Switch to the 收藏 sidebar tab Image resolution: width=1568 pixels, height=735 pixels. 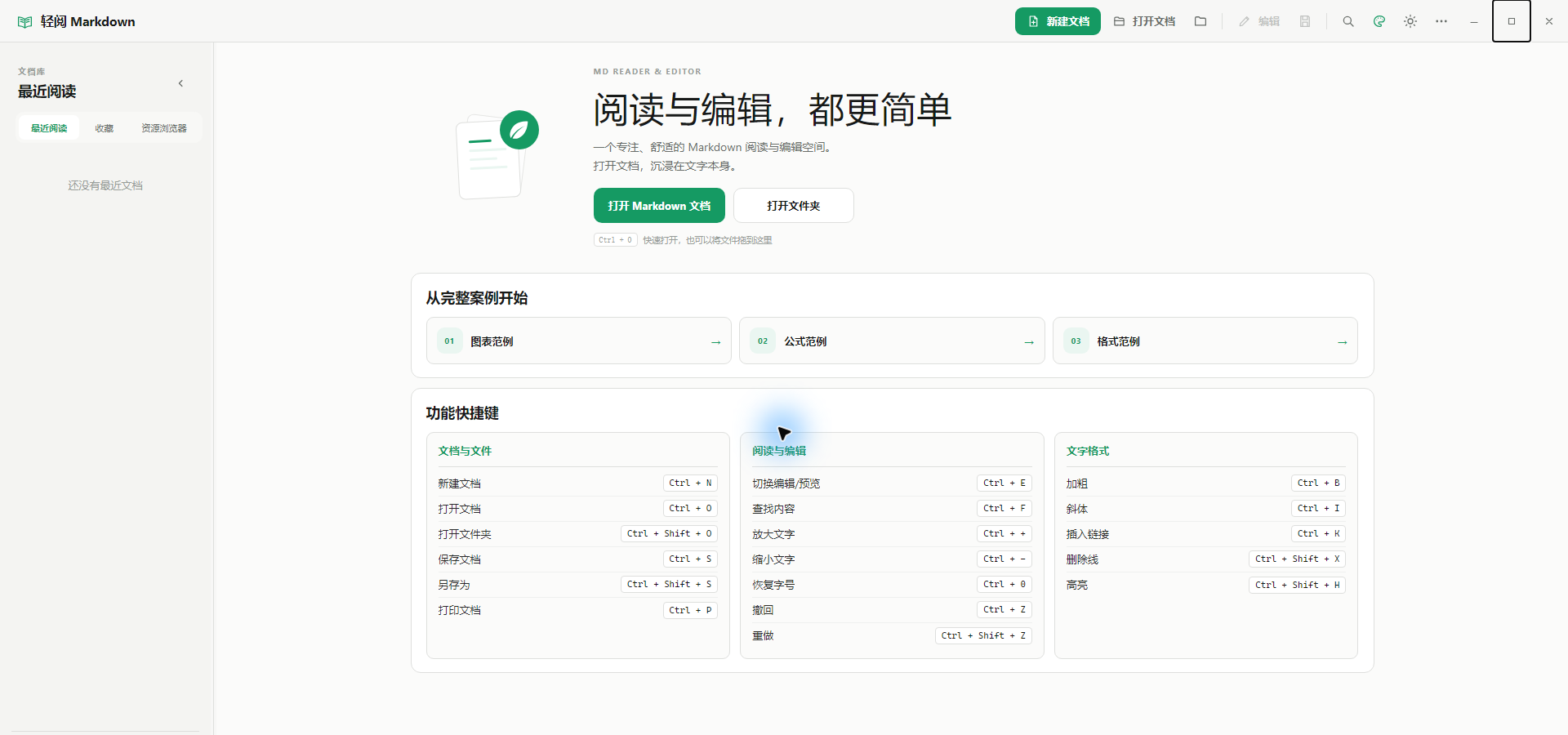pyautogui.click(x=105, y=128)
